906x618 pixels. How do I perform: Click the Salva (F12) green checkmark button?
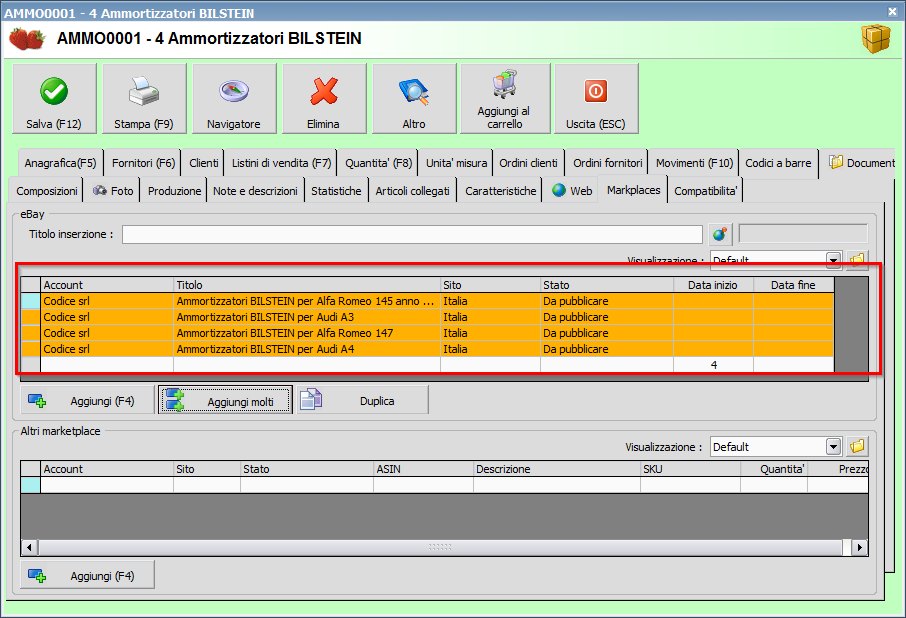pos(54,99)
